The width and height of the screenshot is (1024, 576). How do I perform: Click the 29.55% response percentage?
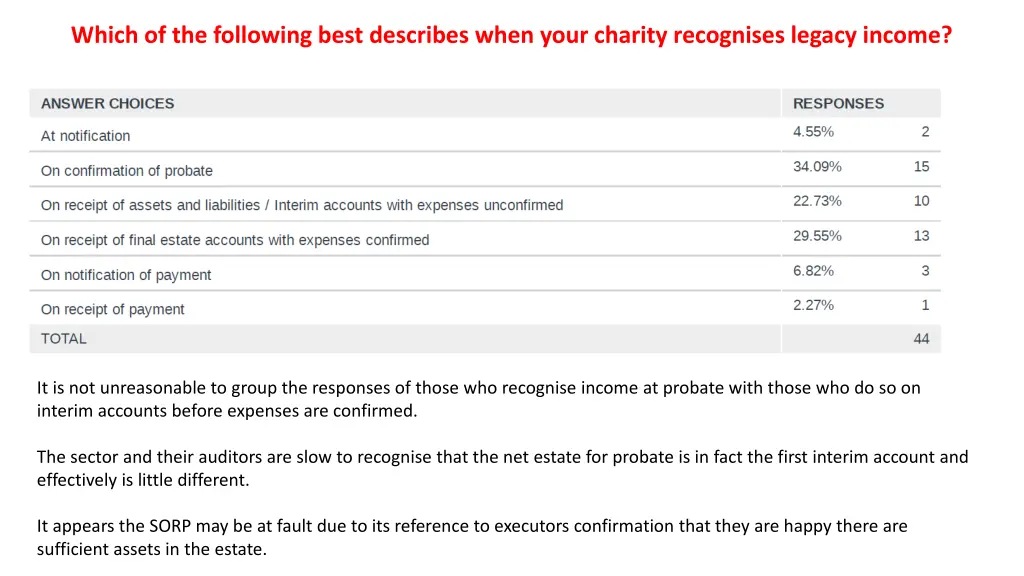pyautogui.click(x=817, y=236)
